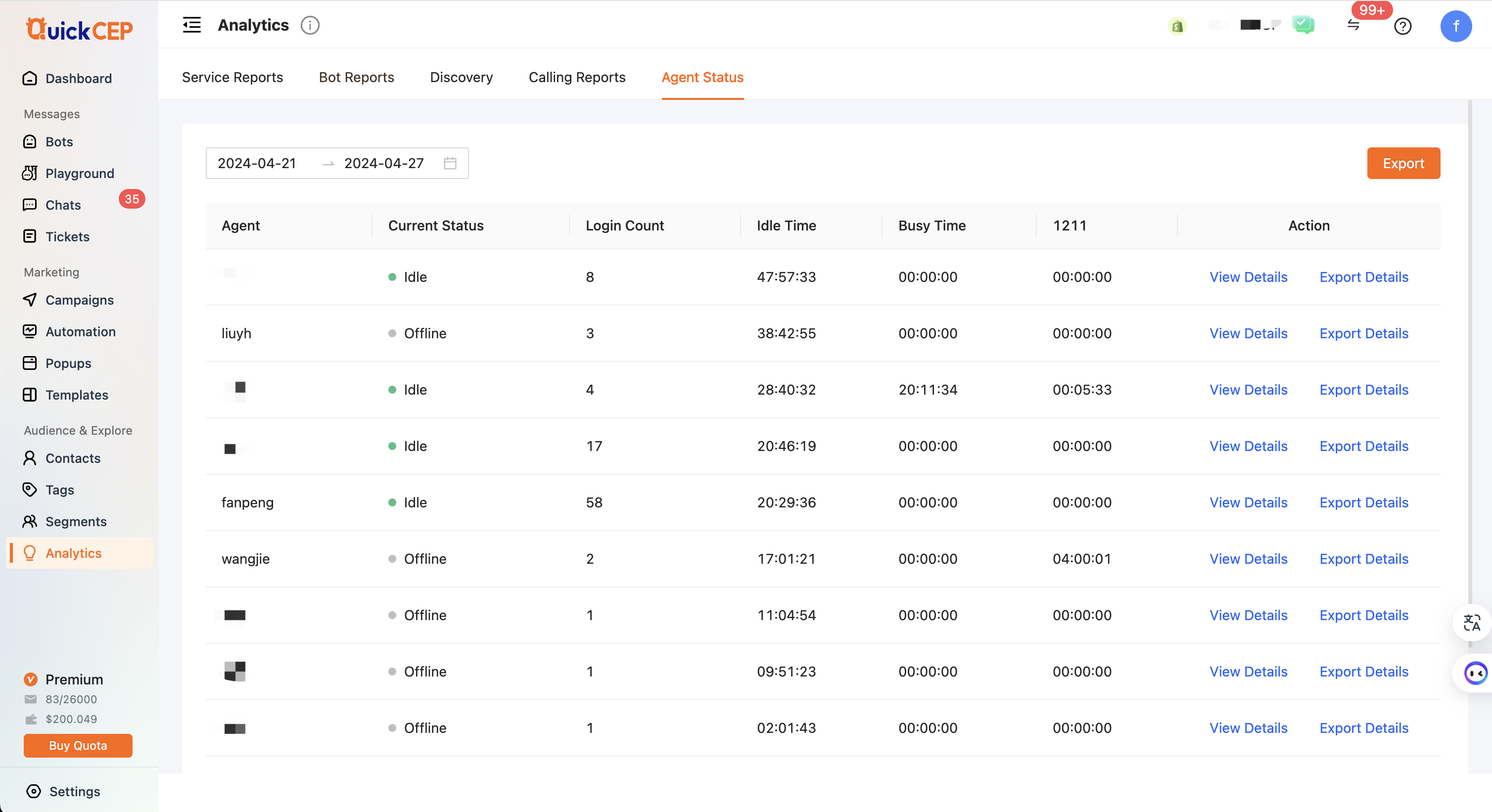Switch to Calling Reports tab
Image resolution: width=1492 pixels, height=812 pixels.
tap(577, 77)
